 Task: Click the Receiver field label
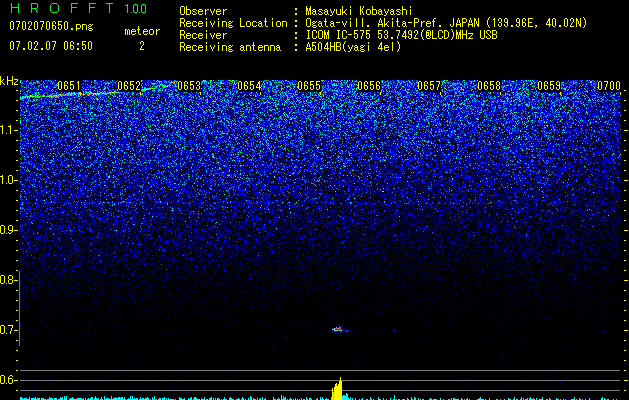[x=203, y=35]
